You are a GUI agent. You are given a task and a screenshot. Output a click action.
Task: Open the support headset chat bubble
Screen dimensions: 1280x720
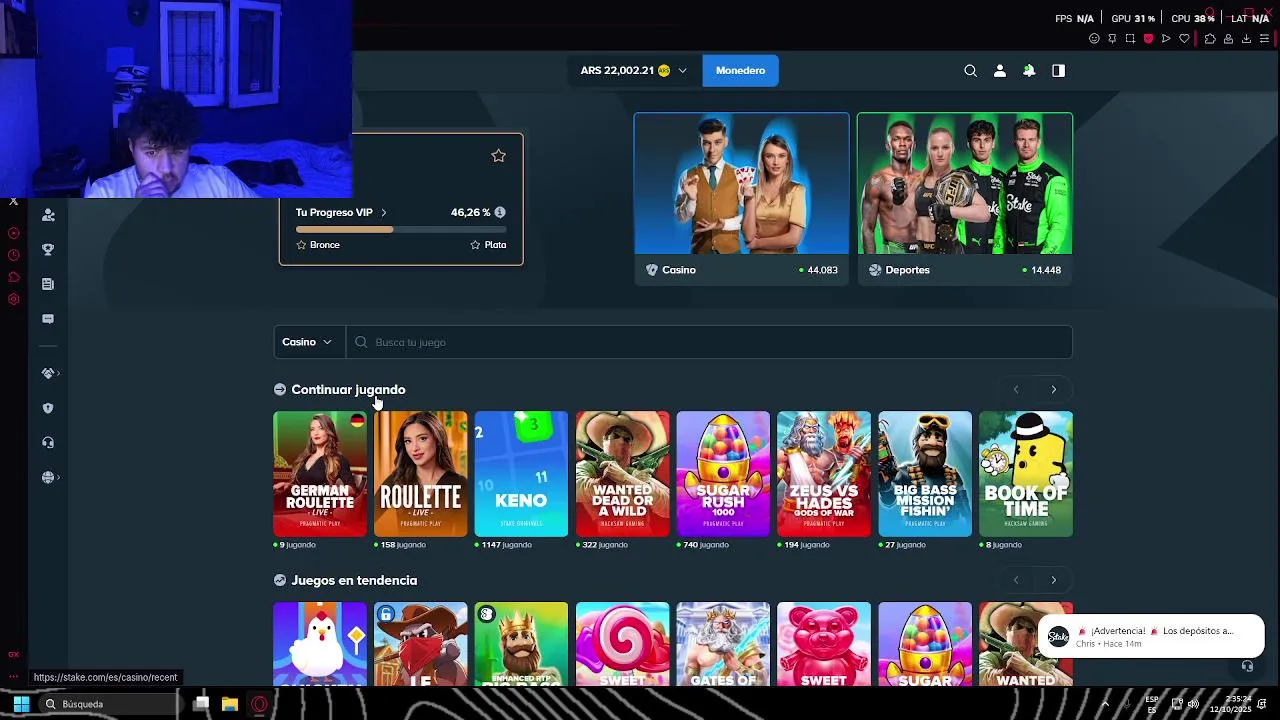(1247, 666)
